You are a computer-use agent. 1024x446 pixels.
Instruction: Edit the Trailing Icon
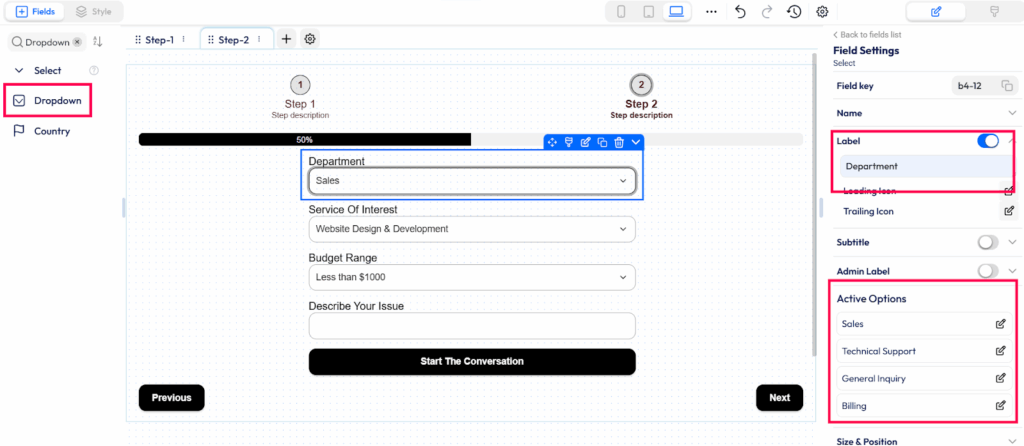(x=1009, y=211)
